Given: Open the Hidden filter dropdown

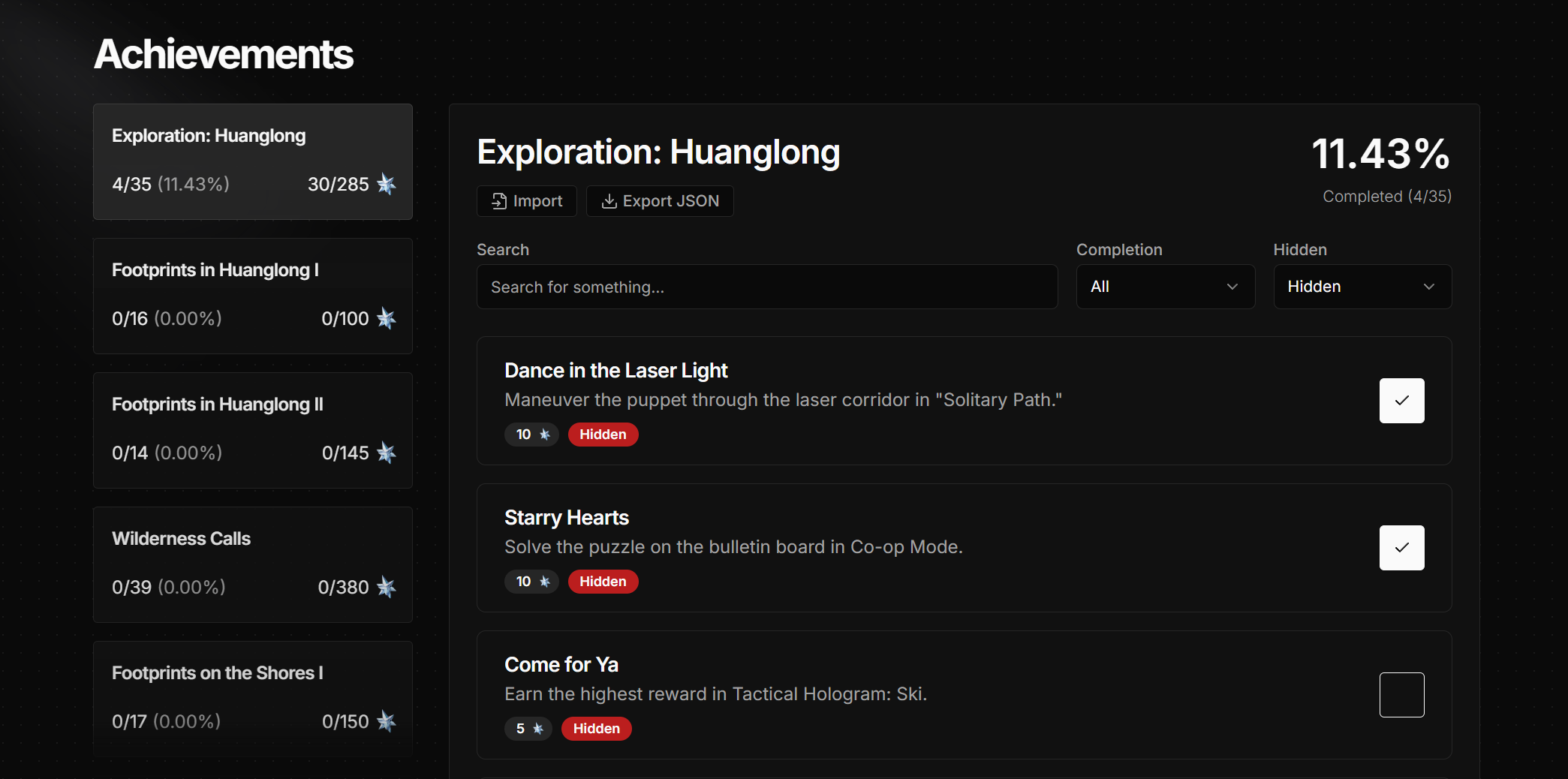Looking at the screenshot, I should tap(1362, 287).
